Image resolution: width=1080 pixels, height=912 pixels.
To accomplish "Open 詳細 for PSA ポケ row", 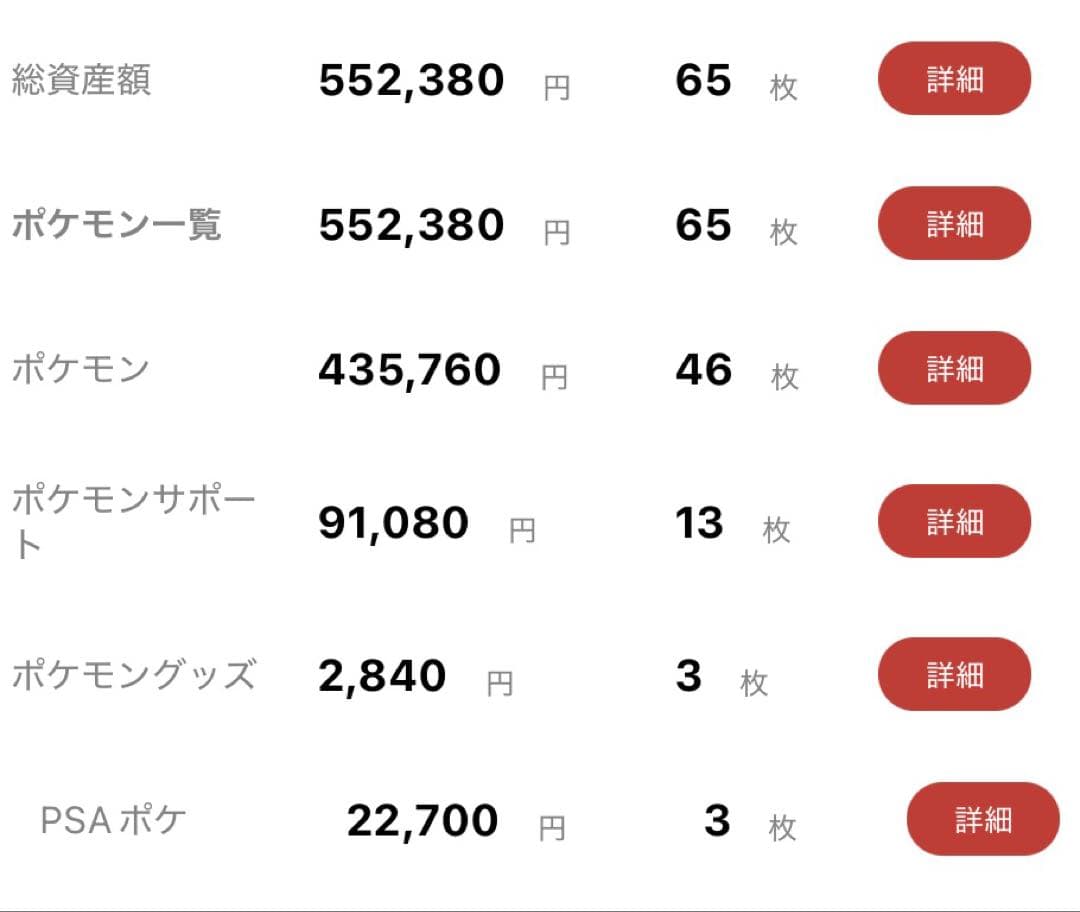I will 982,819.
